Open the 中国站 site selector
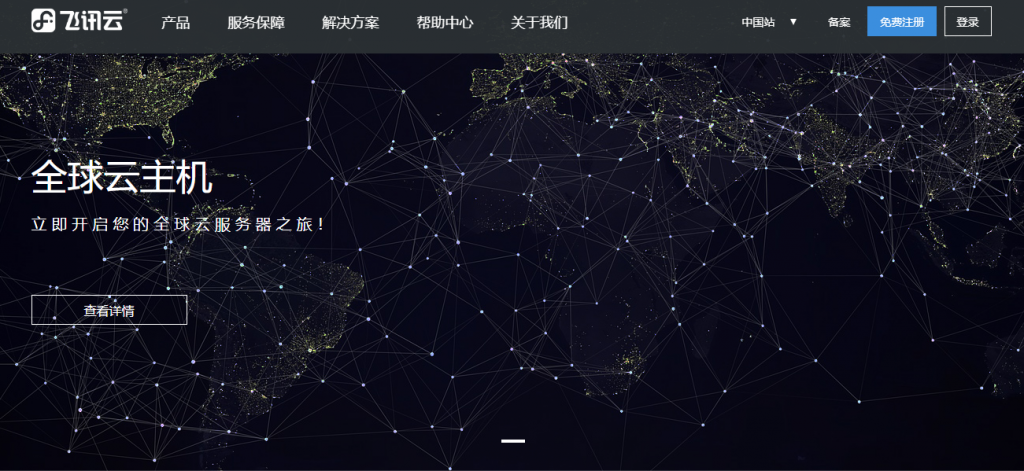Viewport: 1024px width, 471px height. [x=759, y=22]
